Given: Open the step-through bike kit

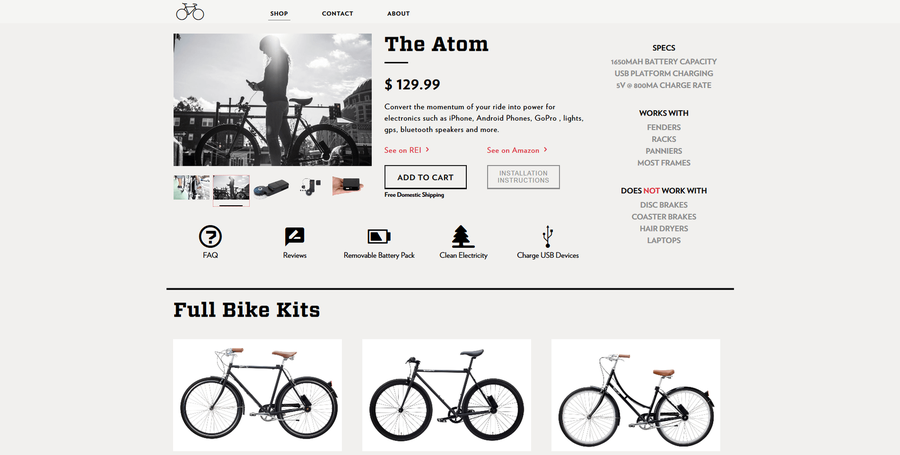Looking at the screenshot, I should 635,395.
